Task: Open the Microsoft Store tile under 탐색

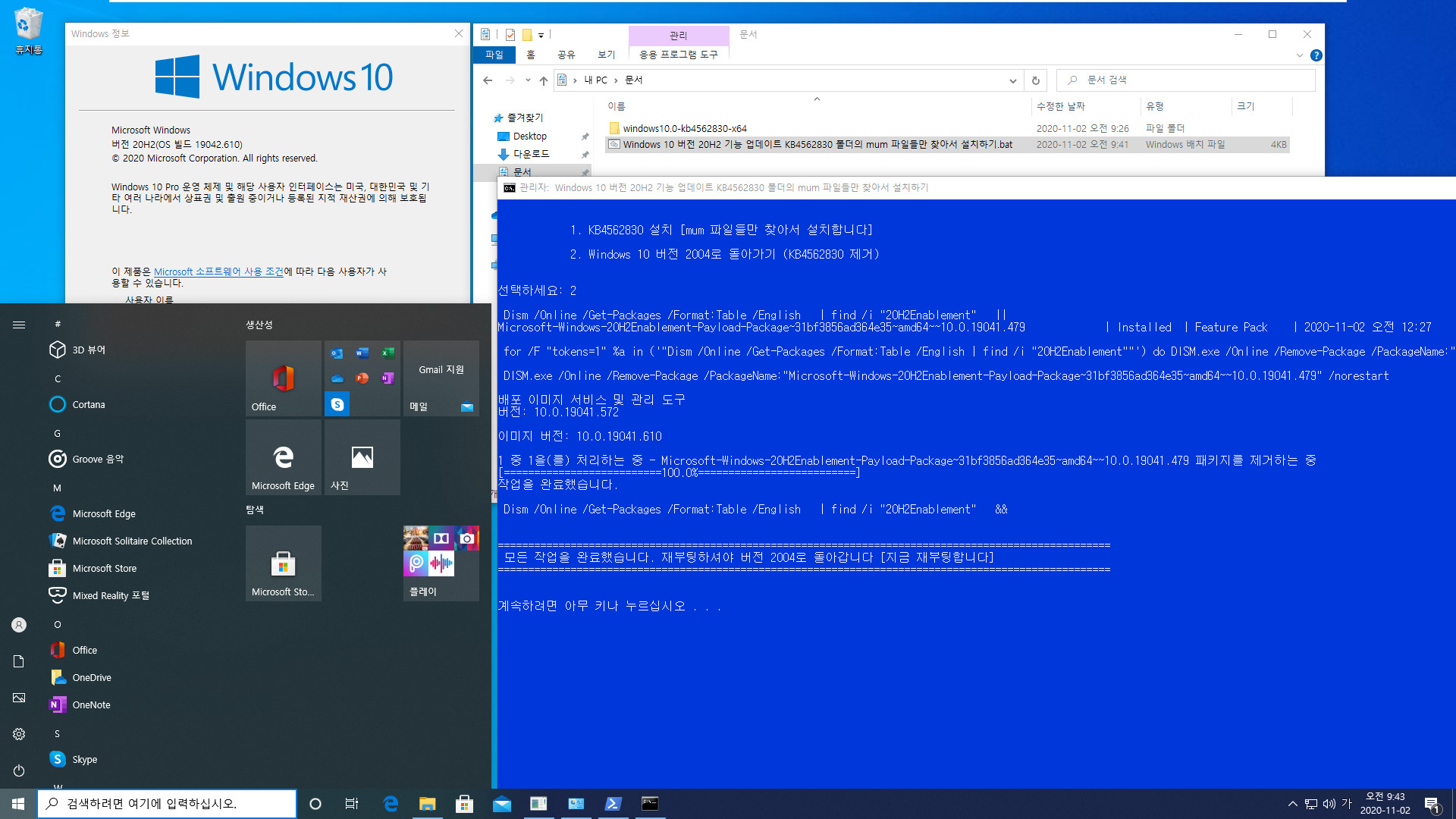Action: (284, 563)
